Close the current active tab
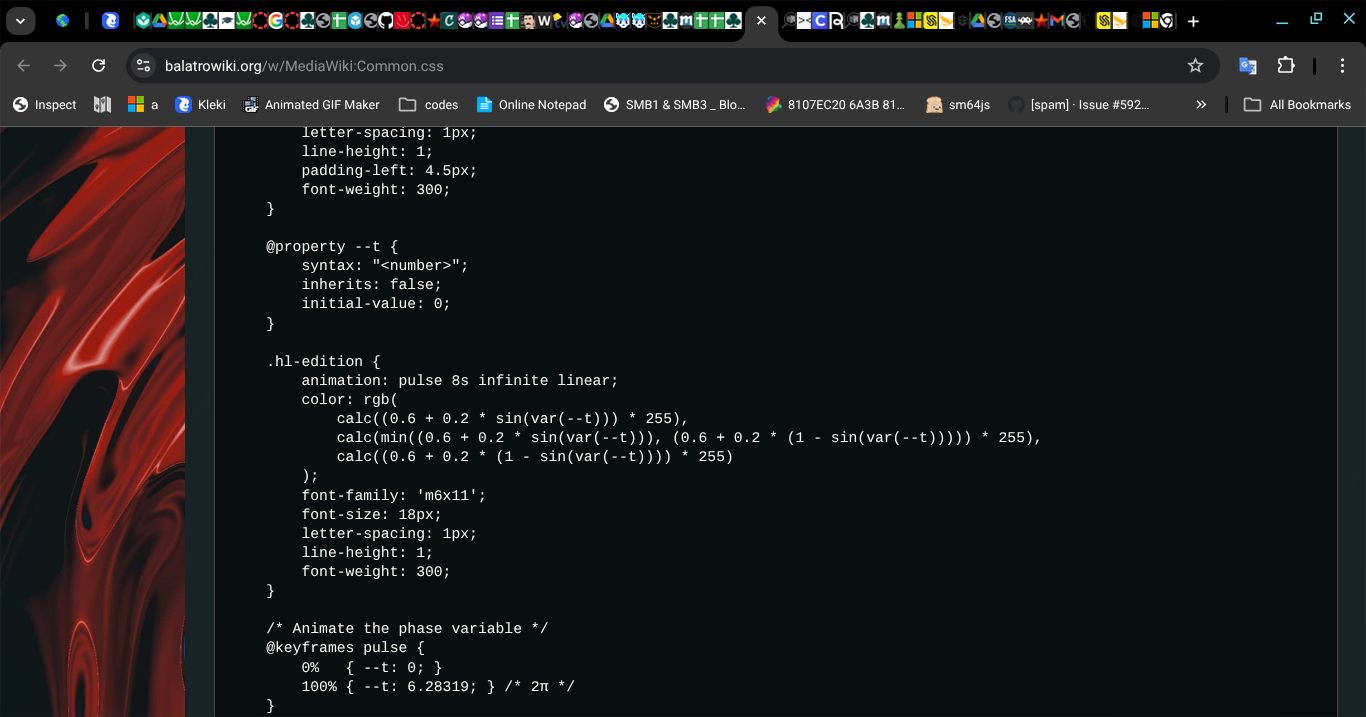This screenshot has height=717, width=1366. tap(761, 21)
